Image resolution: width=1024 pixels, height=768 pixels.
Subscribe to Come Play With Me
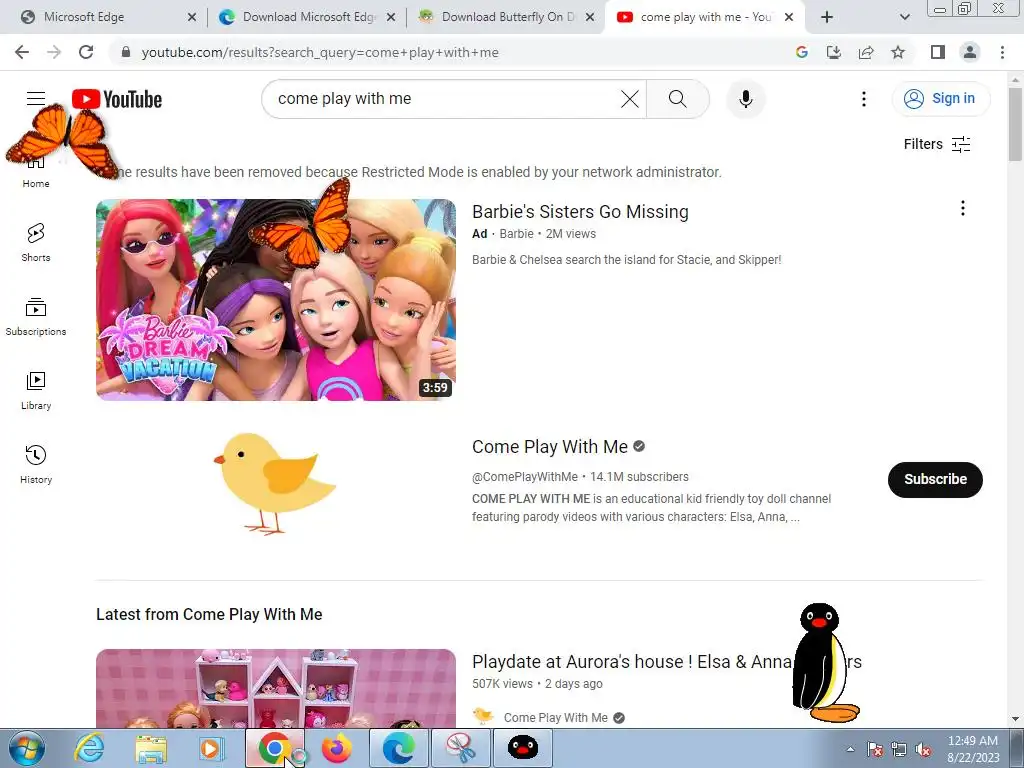click(x=935, y=479)
